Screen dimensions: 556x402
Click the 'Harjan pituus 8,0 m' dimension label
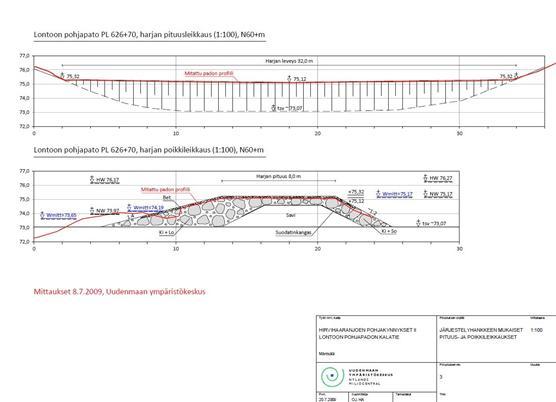(278, 176)
